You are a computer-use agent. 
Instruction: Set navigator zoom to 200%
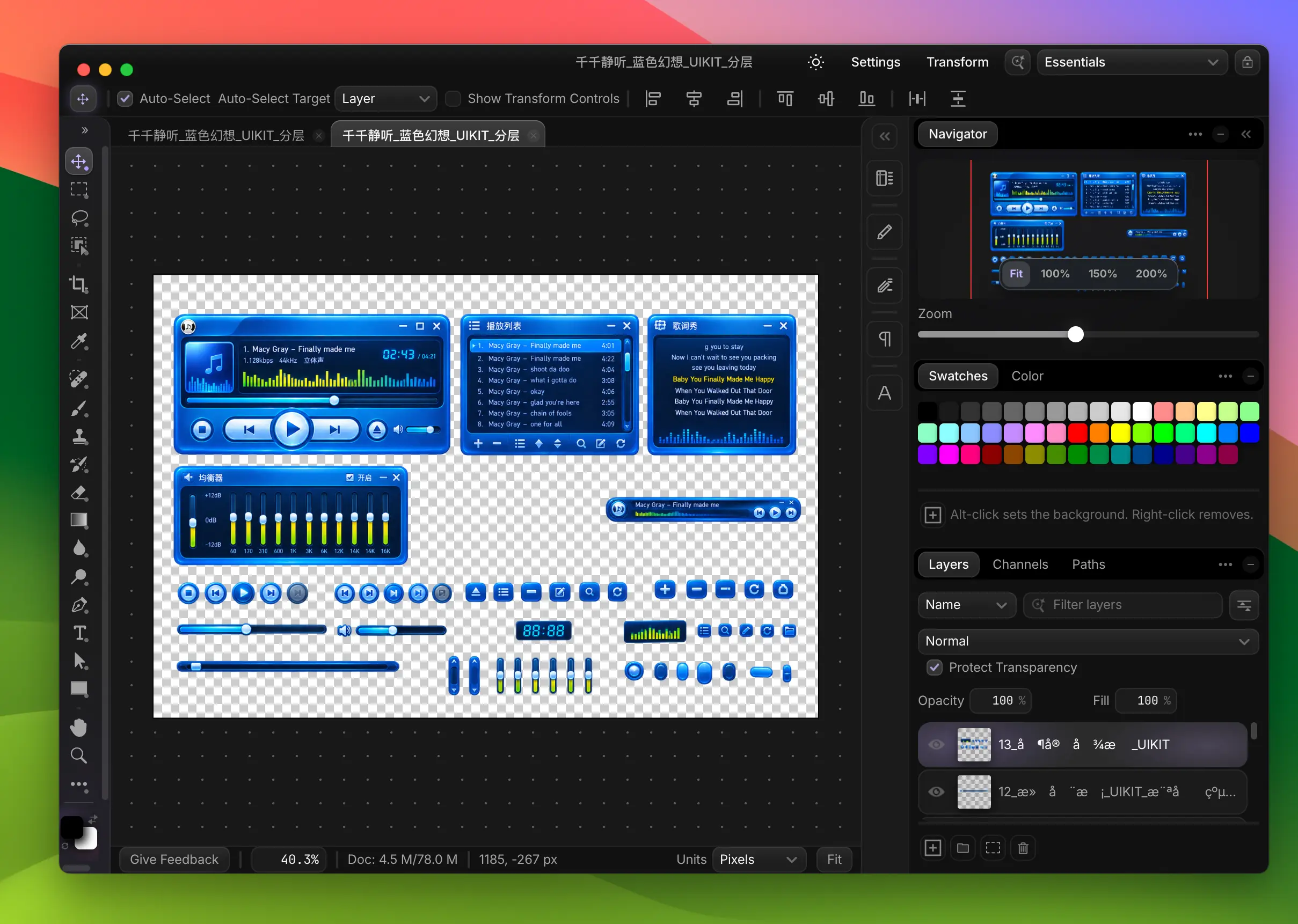1150,274
